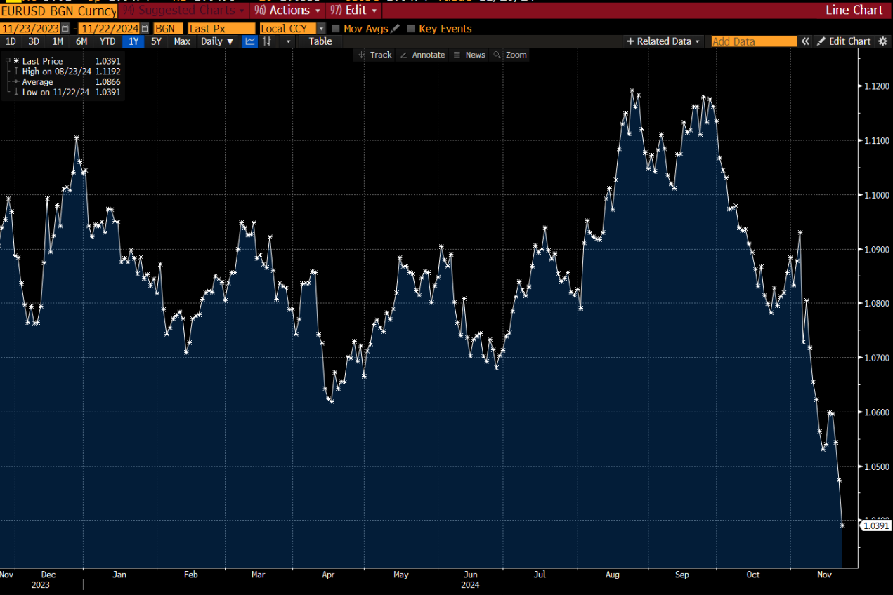893x595 pixels.
Task: Open end date calendar picker icon
Action: pyautogui.click(x=144, y=28)
